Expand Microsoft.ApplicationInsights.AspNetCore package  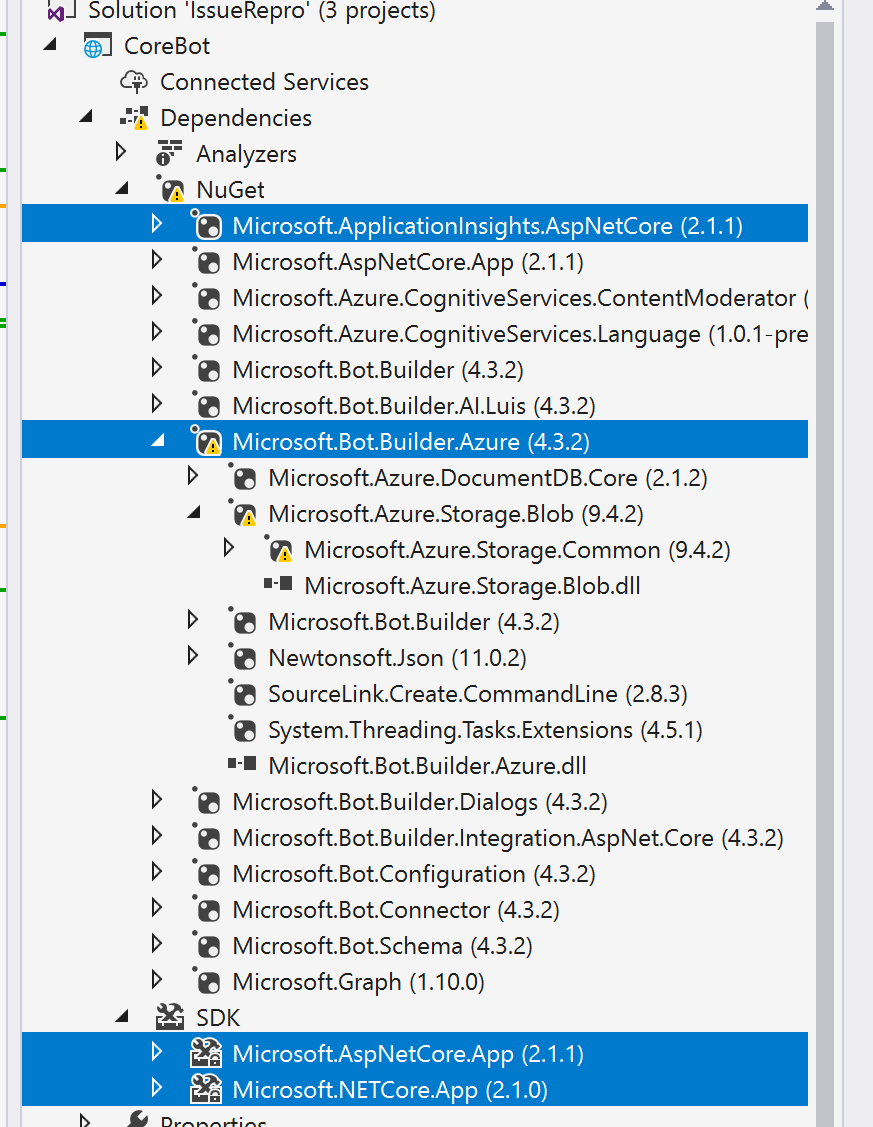(157, 224)
